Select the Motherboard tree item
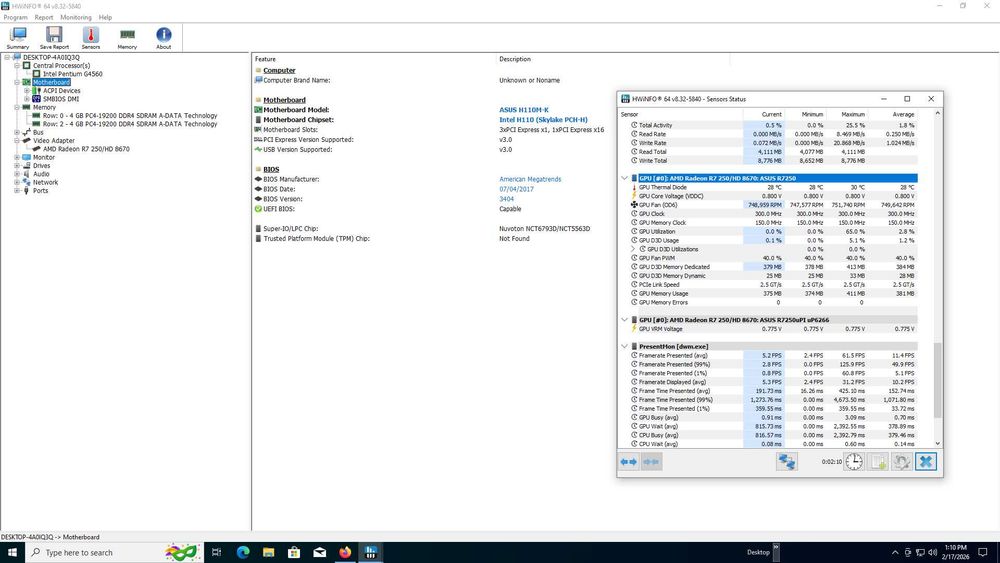 coord(51,82)
